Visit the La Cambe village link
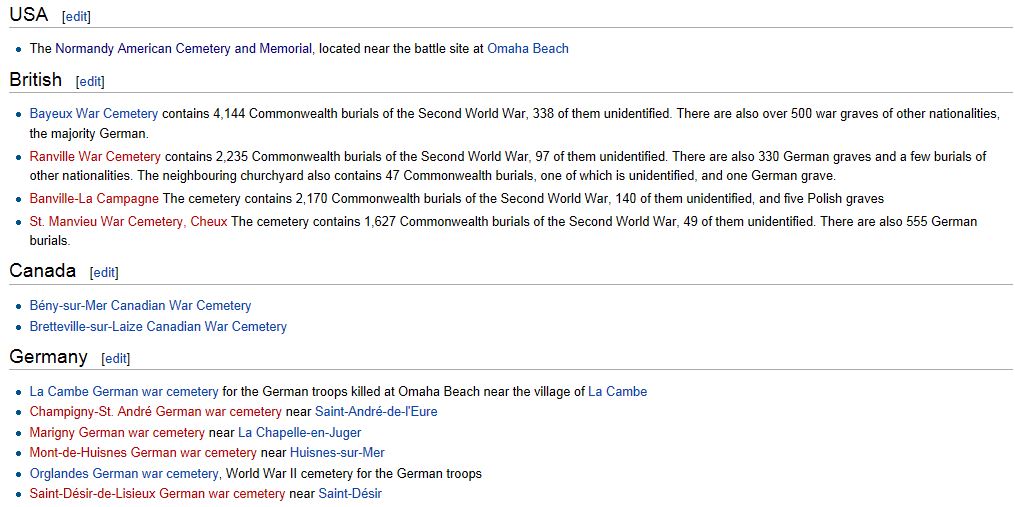The image size is (1015, 507). pyautogui.click(x=618, y=392)
